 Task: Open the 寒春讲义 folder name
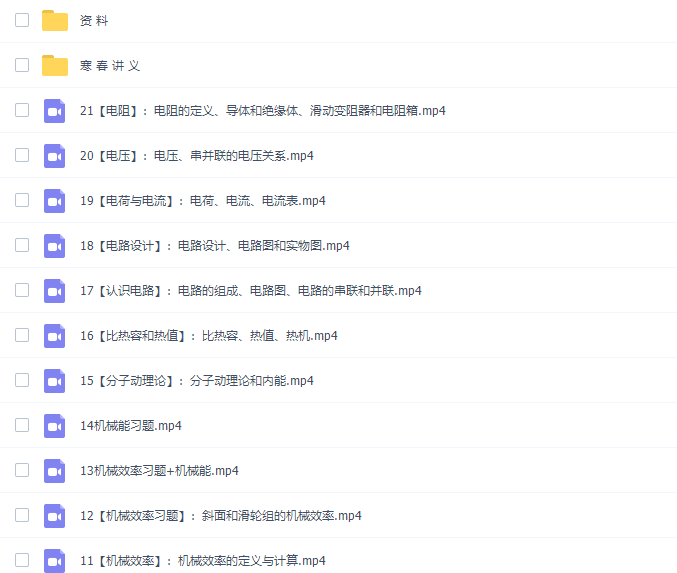click(x=110, y=66)
